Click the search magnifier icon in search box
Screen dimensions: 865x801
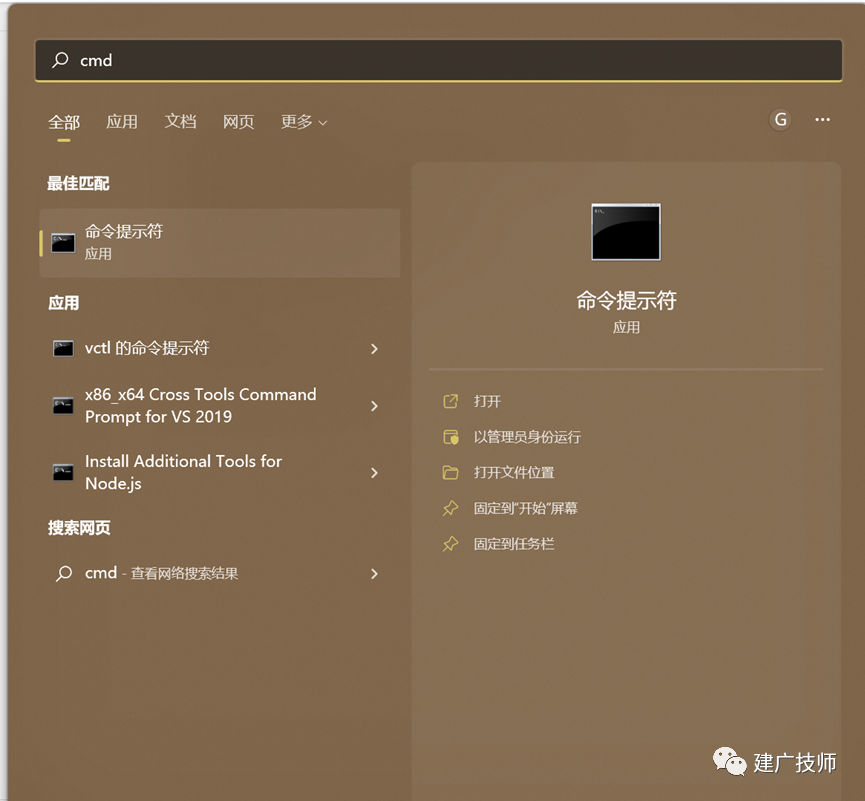60,60
